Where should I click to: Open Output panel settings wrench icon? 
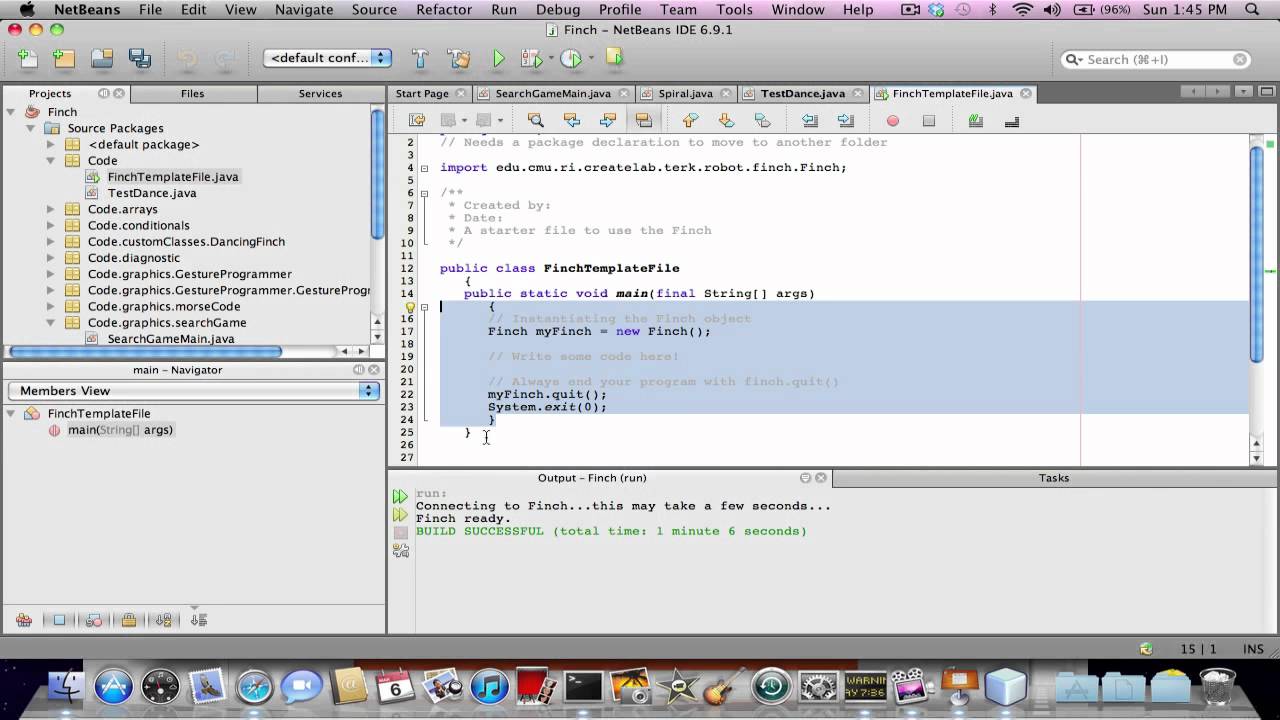click(400, 550)
